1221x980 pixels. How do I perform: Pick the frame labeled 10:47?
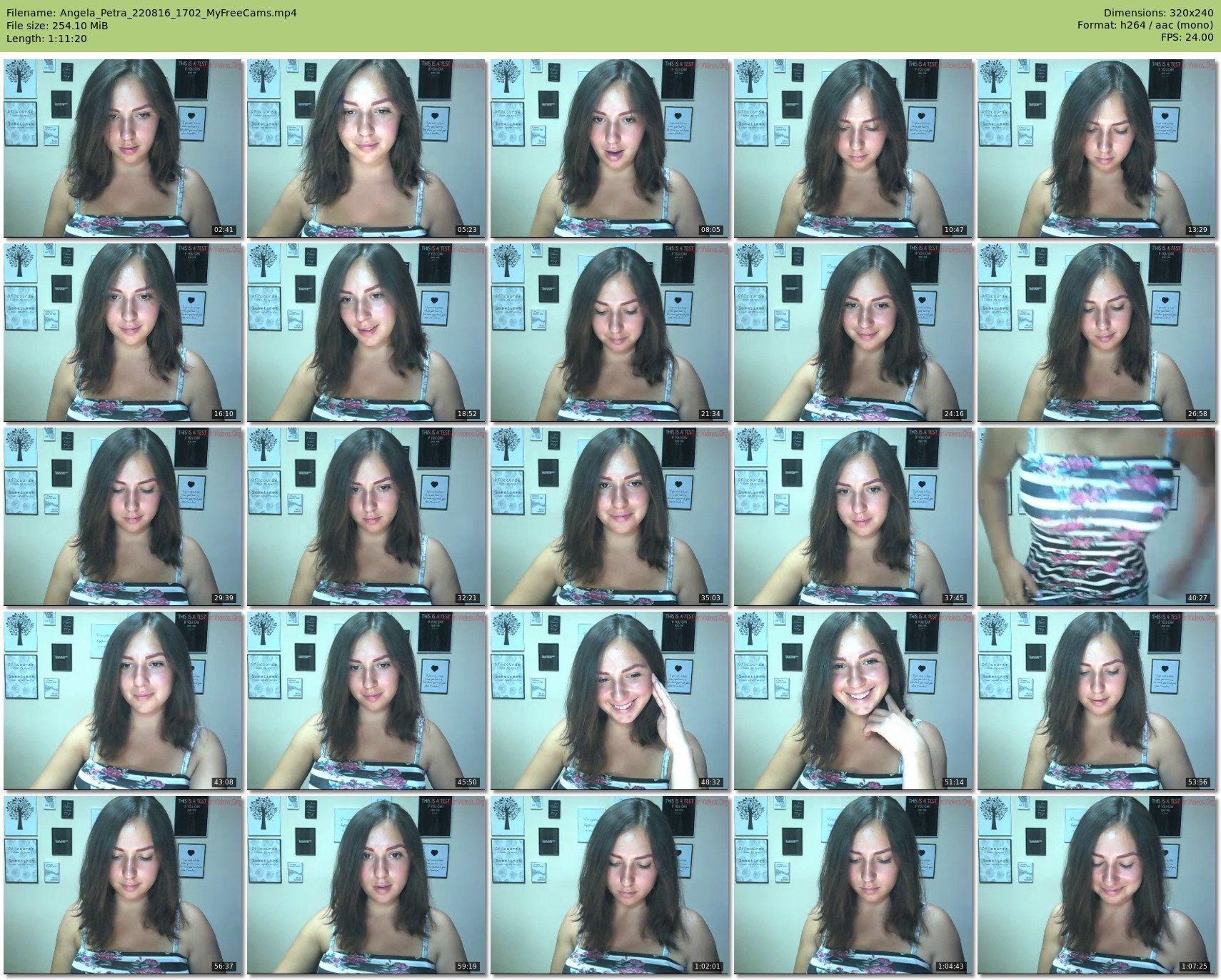click(853, 148)
